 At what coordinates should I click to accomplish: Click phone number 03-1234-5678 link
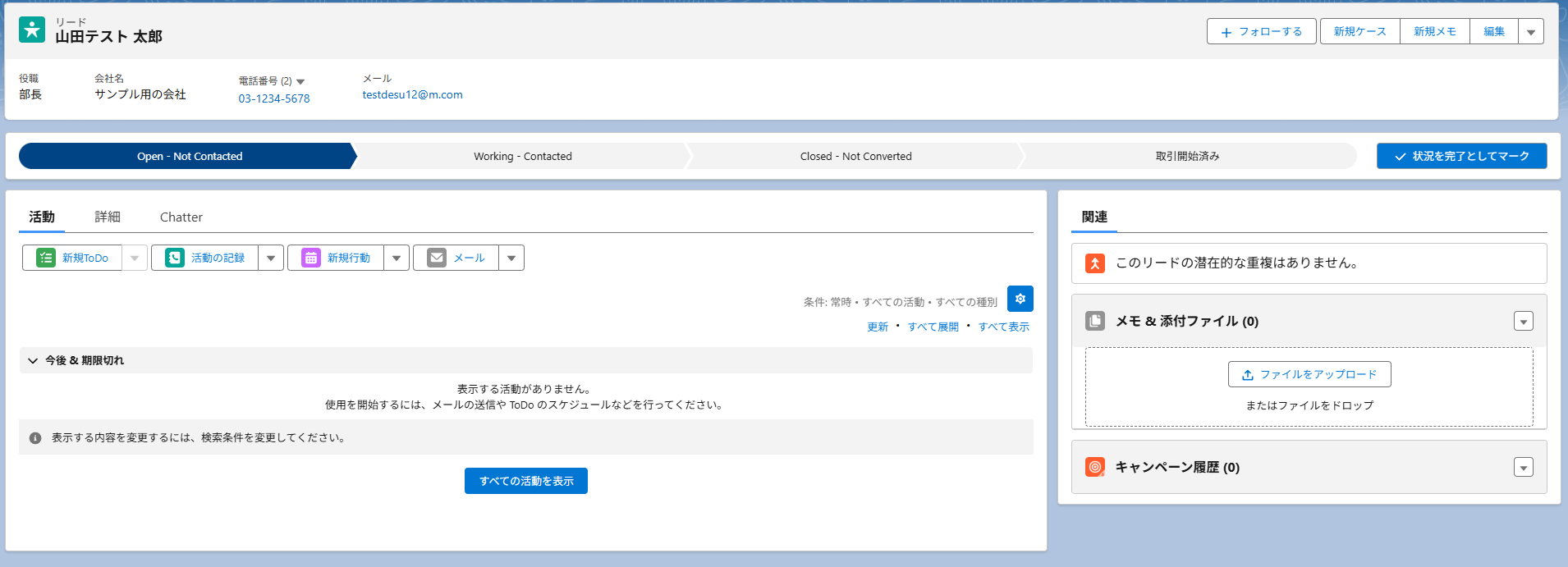(274, 98)
